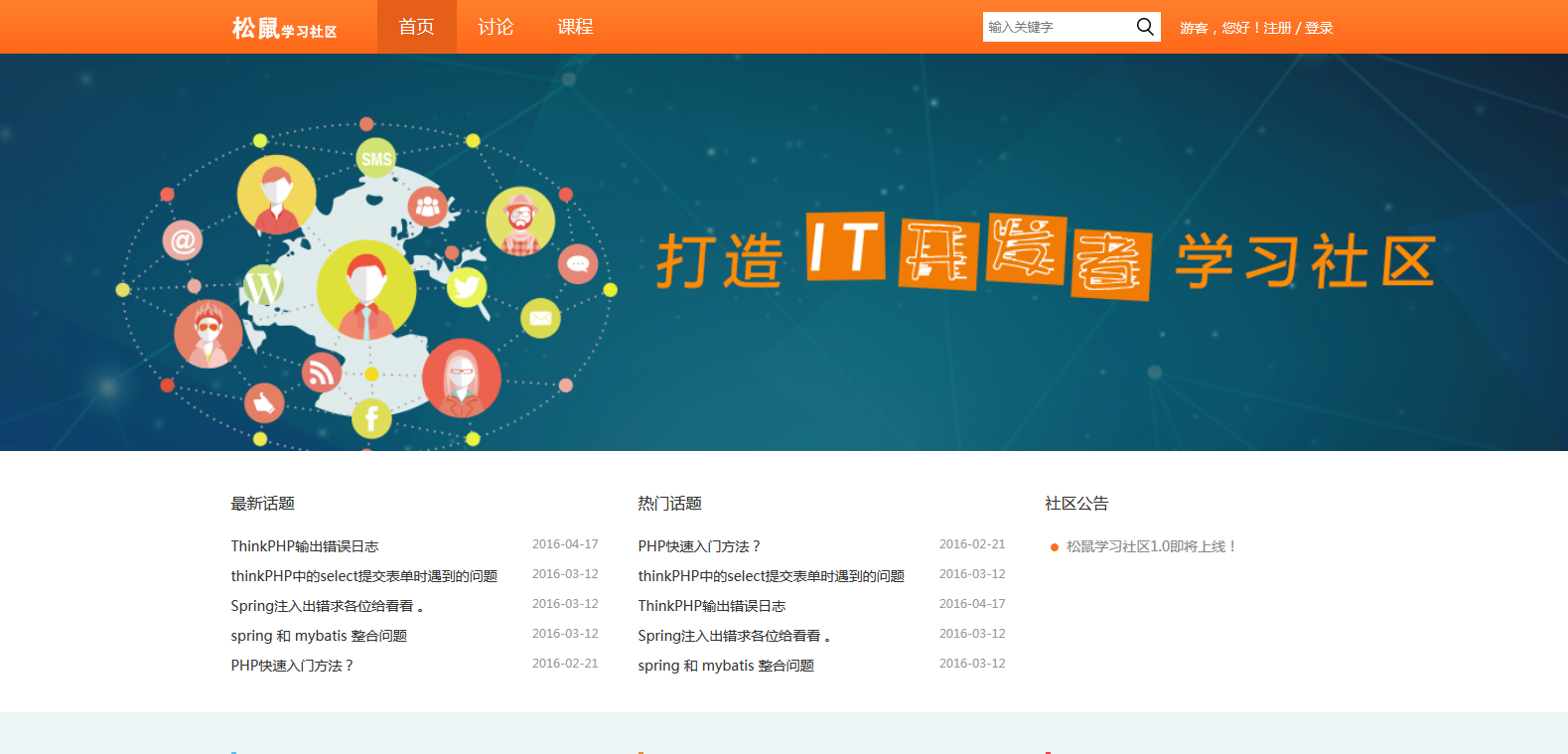
Task: Open latest topic ThinkPHP输出错误日志
Action: (305, 546)
